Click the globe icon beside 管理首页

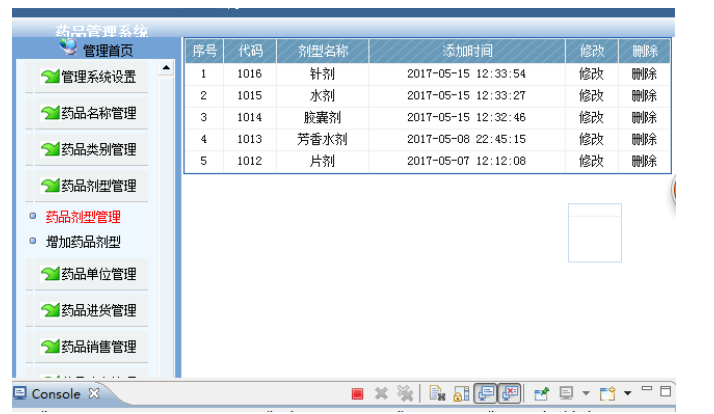(69, 47)
